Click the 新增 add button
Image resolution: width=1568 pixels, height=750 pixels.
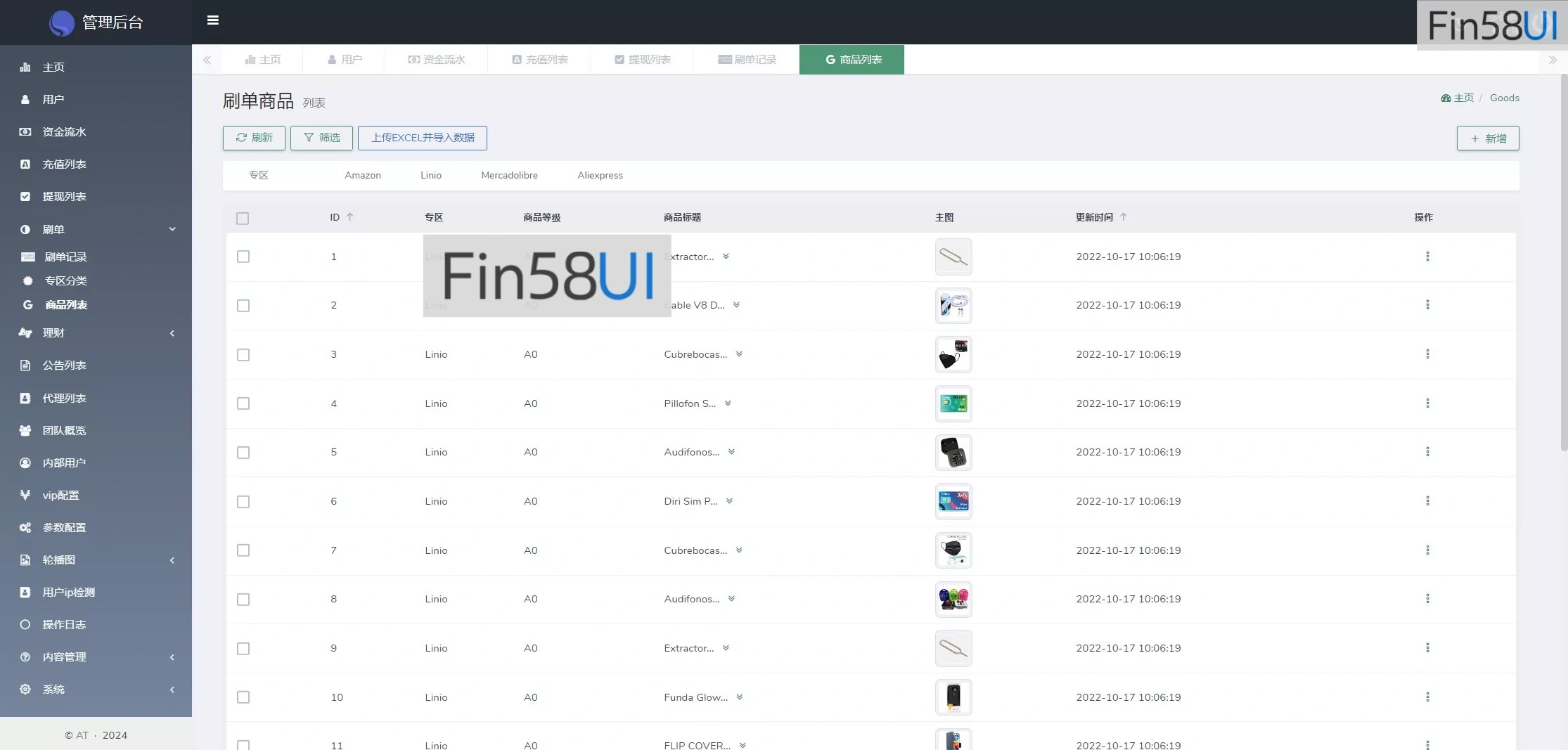pos(1487,138)
